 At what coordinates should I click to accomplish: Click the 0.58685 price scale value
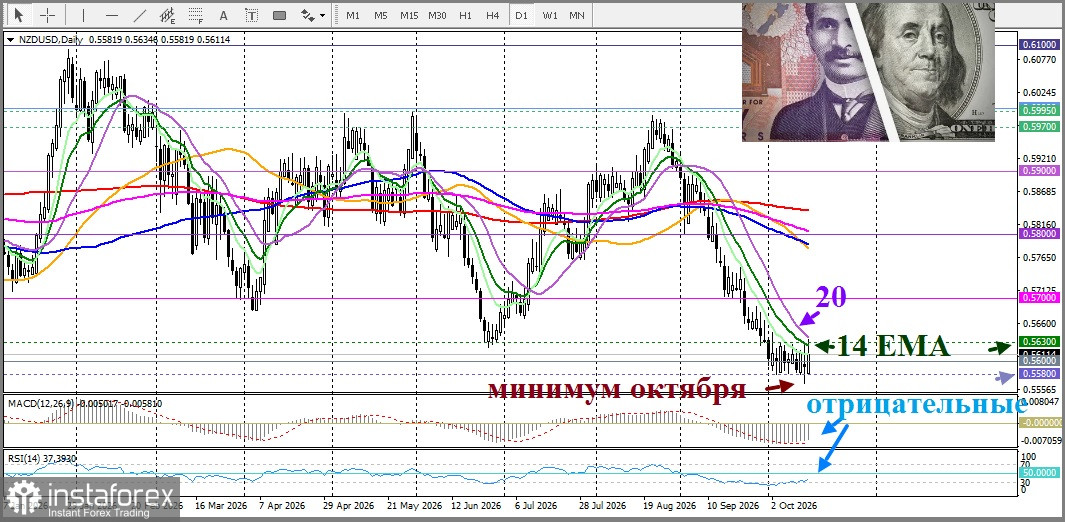click(1039, 192)
